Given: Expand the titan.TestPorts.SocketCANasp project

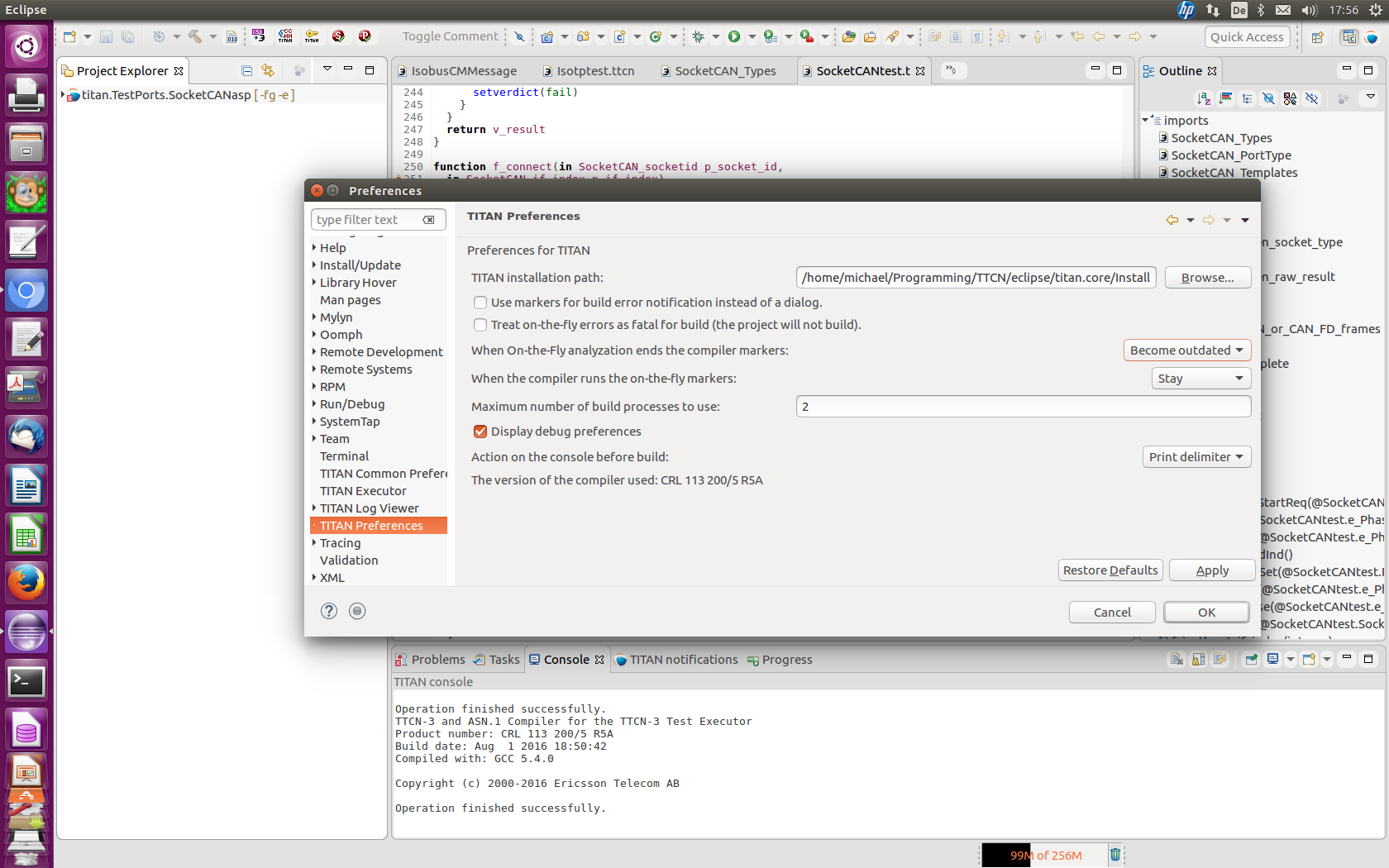Looking at the screenshot, I should [63, 95].
